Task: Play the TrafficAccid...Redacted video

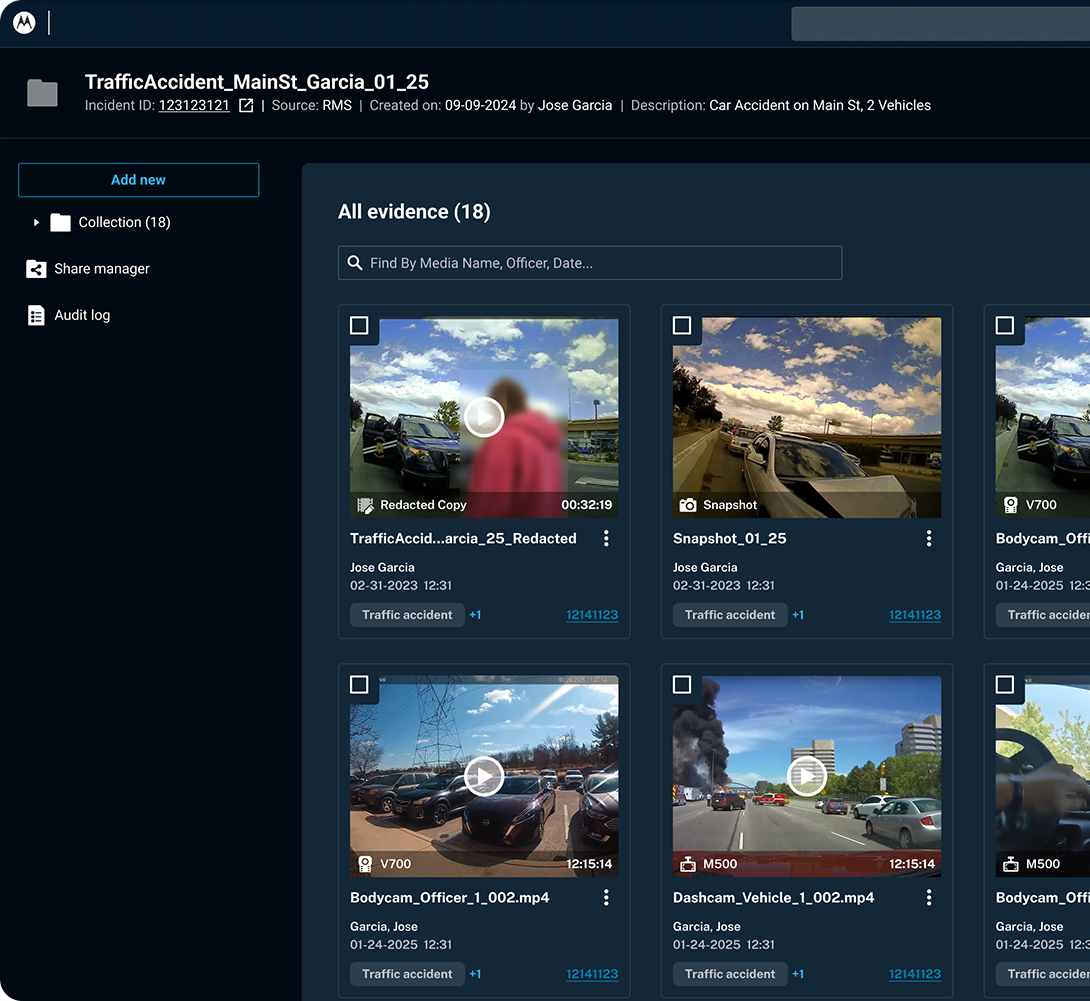Action: (x=484, y=417)
